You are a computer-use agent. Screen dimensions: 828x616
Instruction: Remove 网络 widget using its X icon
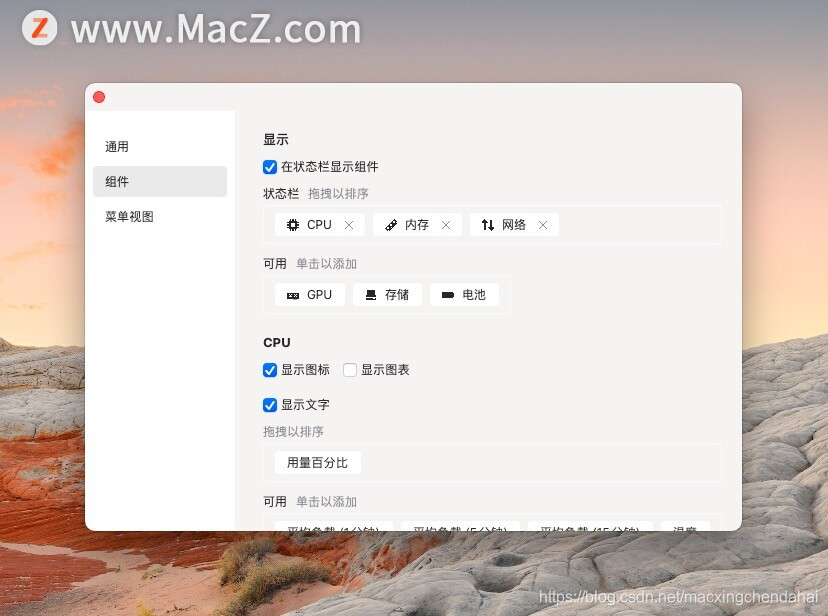(543, 225)
